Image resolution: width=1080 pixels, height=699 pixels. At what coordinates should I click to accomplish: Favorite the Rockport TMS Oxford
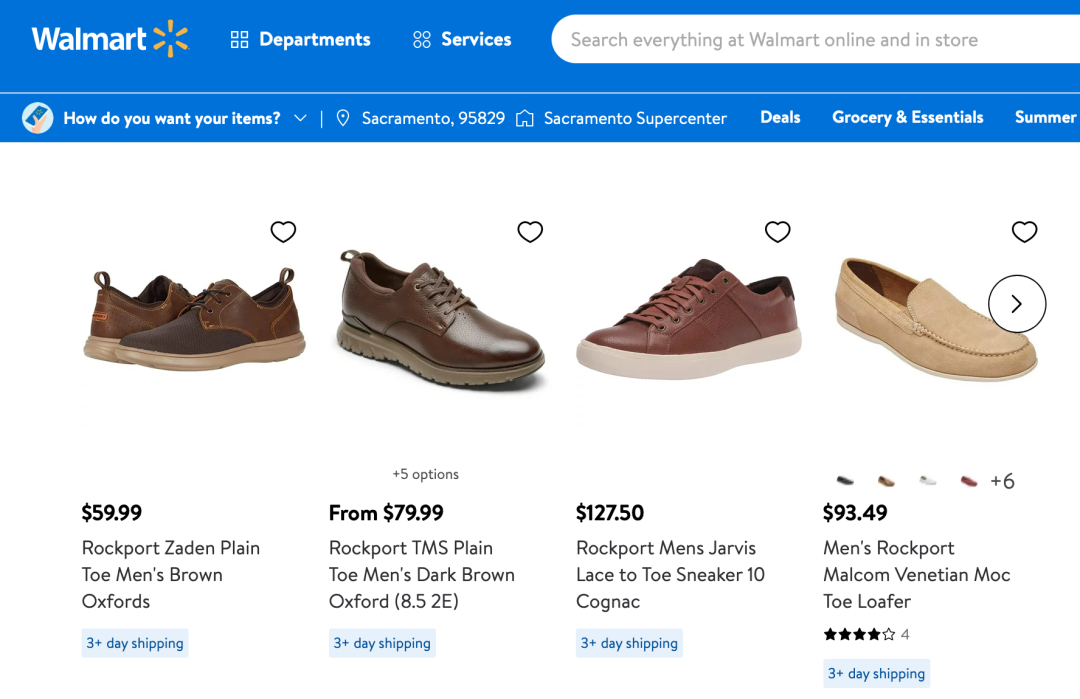point(530,231)
